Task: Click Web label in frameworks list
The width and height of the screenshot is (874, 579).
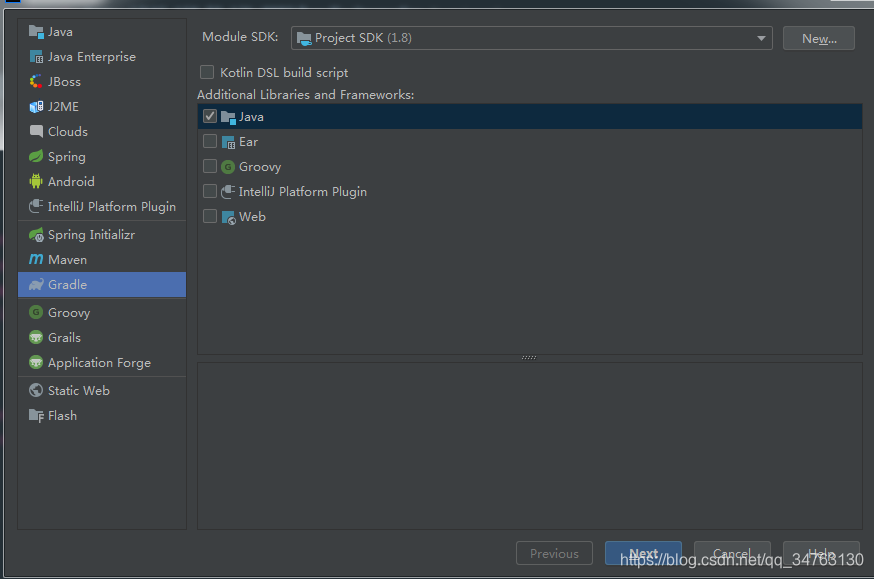Action: [x=252, y=217]
